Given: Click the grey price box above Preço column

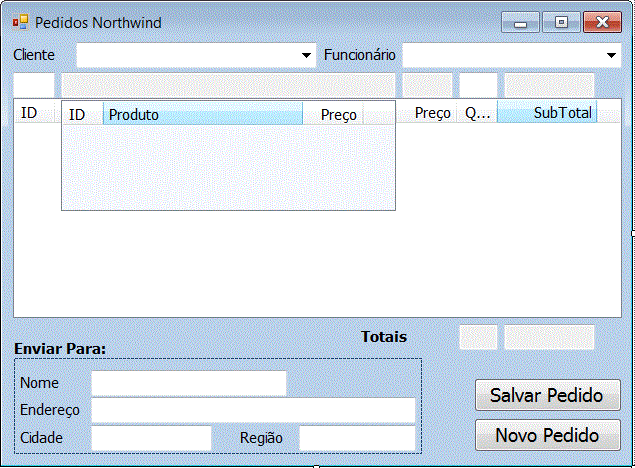Looking at the screenshot, I should coord(427,85).
